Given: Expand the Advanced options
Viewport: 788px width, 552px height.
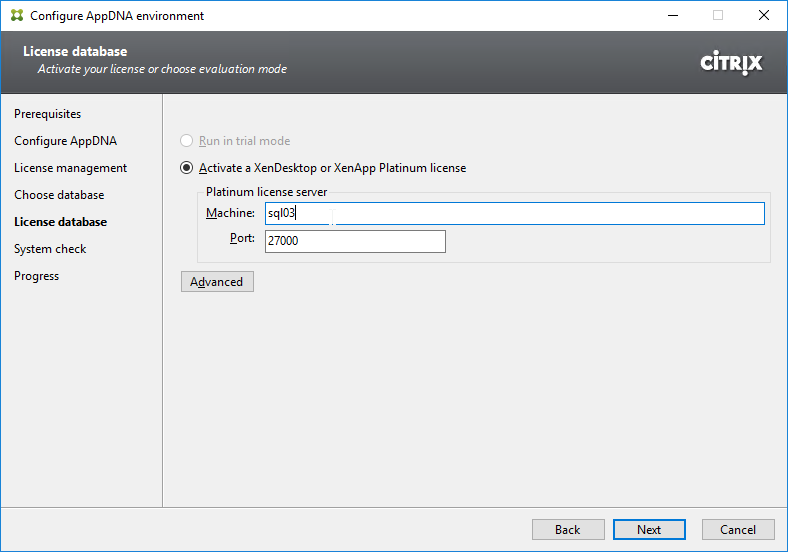Looking at the screenshot, I should tap(217, 282).
